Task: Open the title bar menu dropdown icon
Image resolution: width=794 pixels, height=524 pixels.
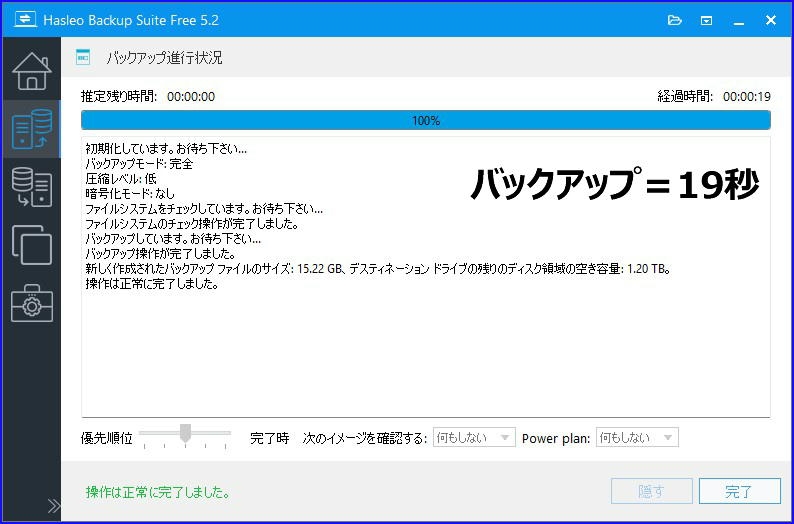Action: (x=706, y=21)
